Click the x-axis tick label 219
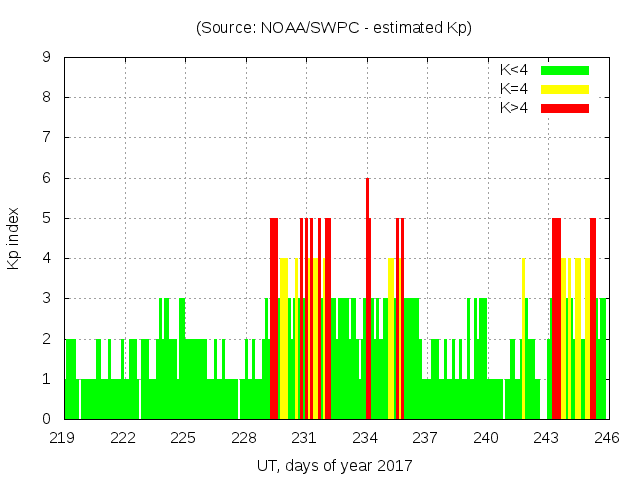 [x=64, y=438]
